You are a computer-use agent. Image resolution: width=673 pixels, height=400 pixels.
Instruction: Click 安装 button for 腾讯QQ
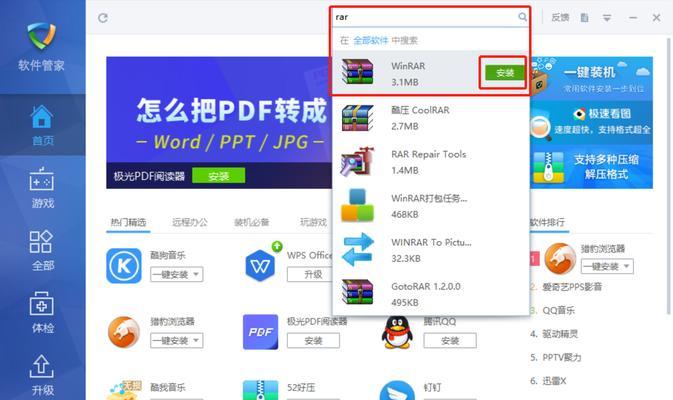coord(450,341)
